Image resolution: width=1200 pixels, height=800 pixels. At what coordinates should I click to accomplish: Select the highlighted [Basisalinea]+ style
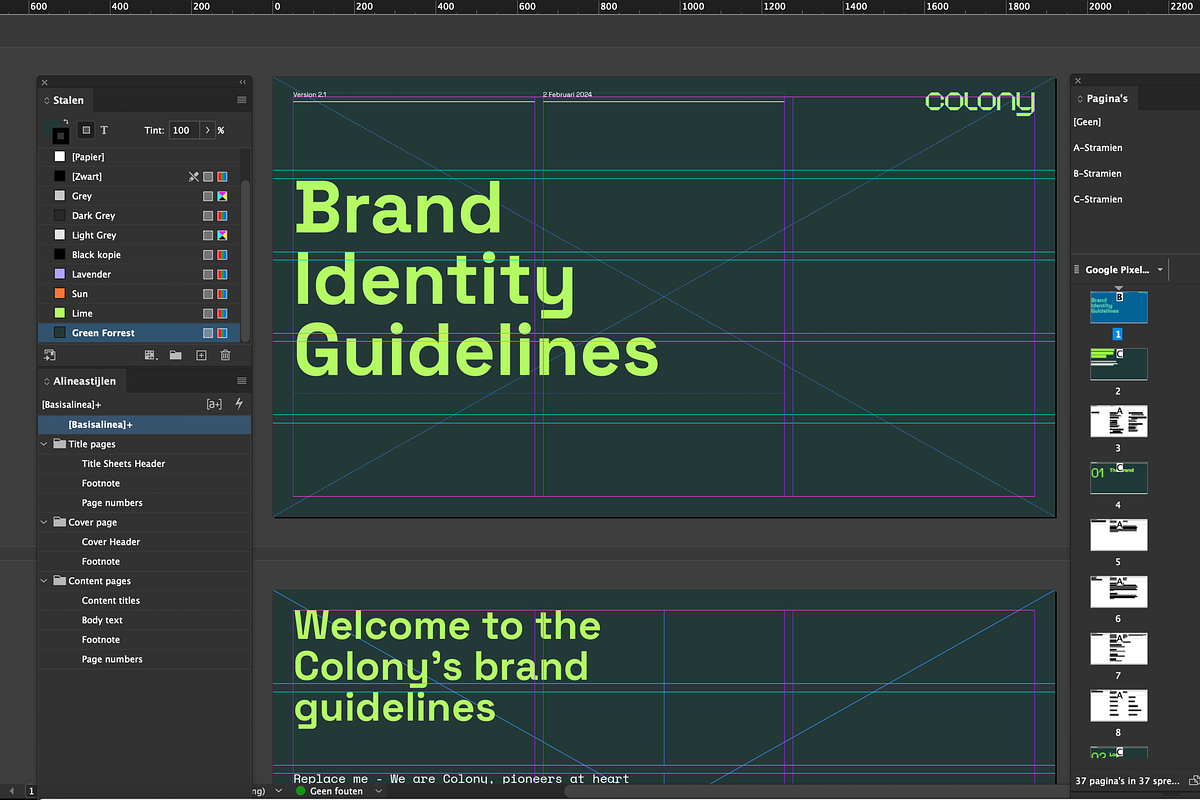(x=144, y=425)
